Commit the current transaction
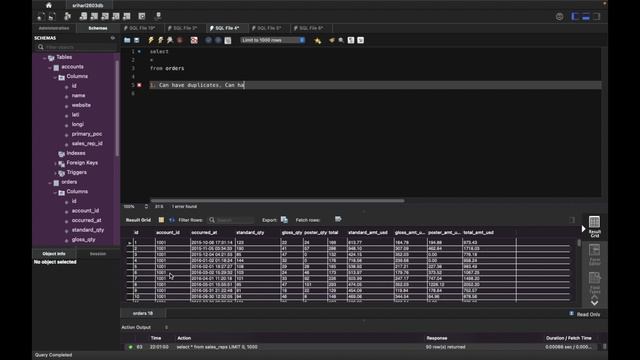Image resolution: width=640 pixels, height=360 pixels. [x=208, y=40]
